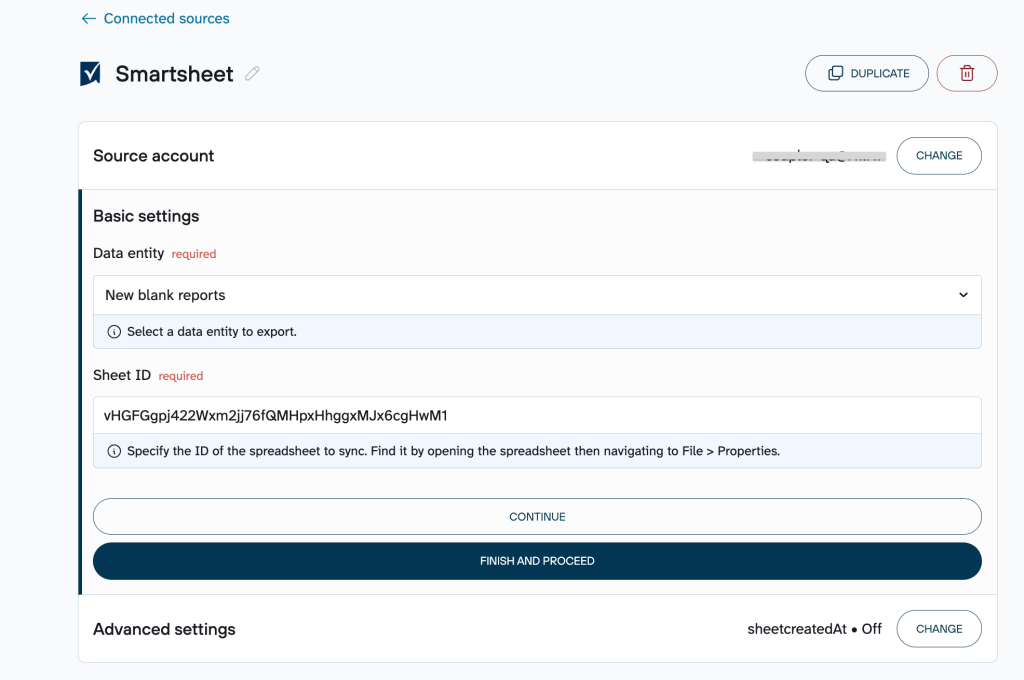Image resolution: width=1024 pixels, height=680 pixels.
Task: Go back to Connected sources
Action: click(x=155, y=18)
